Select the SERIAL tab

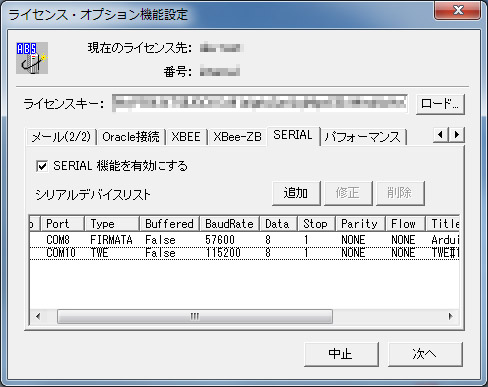click(x=293, y=135)
